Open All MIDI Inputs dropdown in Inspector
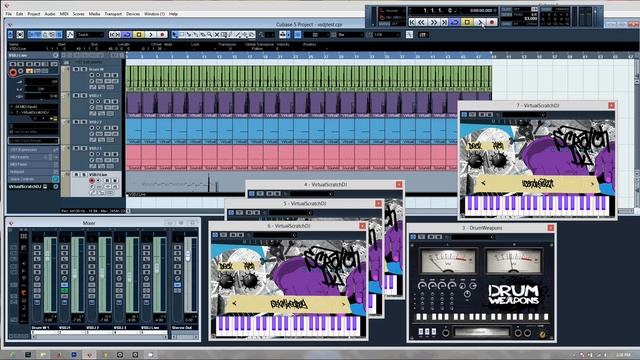This screenshot has height=360, width=640. [x=33, y=107]
